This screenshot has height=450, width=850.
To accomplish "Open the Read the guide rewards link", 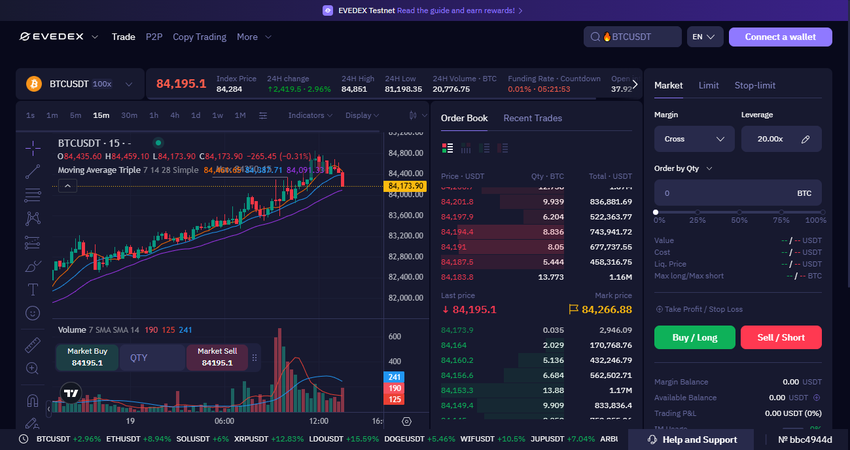I will [460, 10].
